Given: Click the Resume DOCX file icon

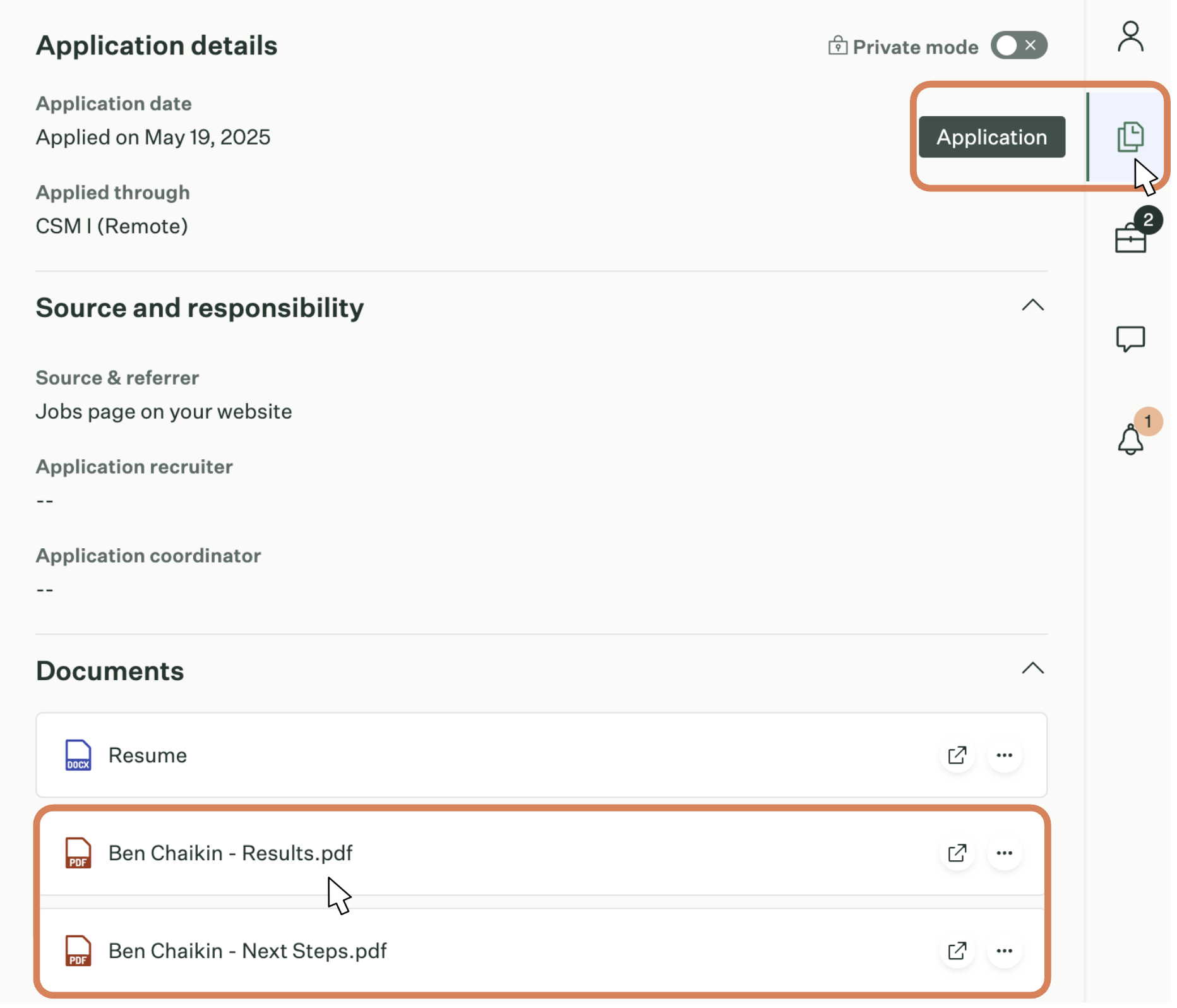Looking at the screenshot, I should pyautogui.click(x=78, y=755).
